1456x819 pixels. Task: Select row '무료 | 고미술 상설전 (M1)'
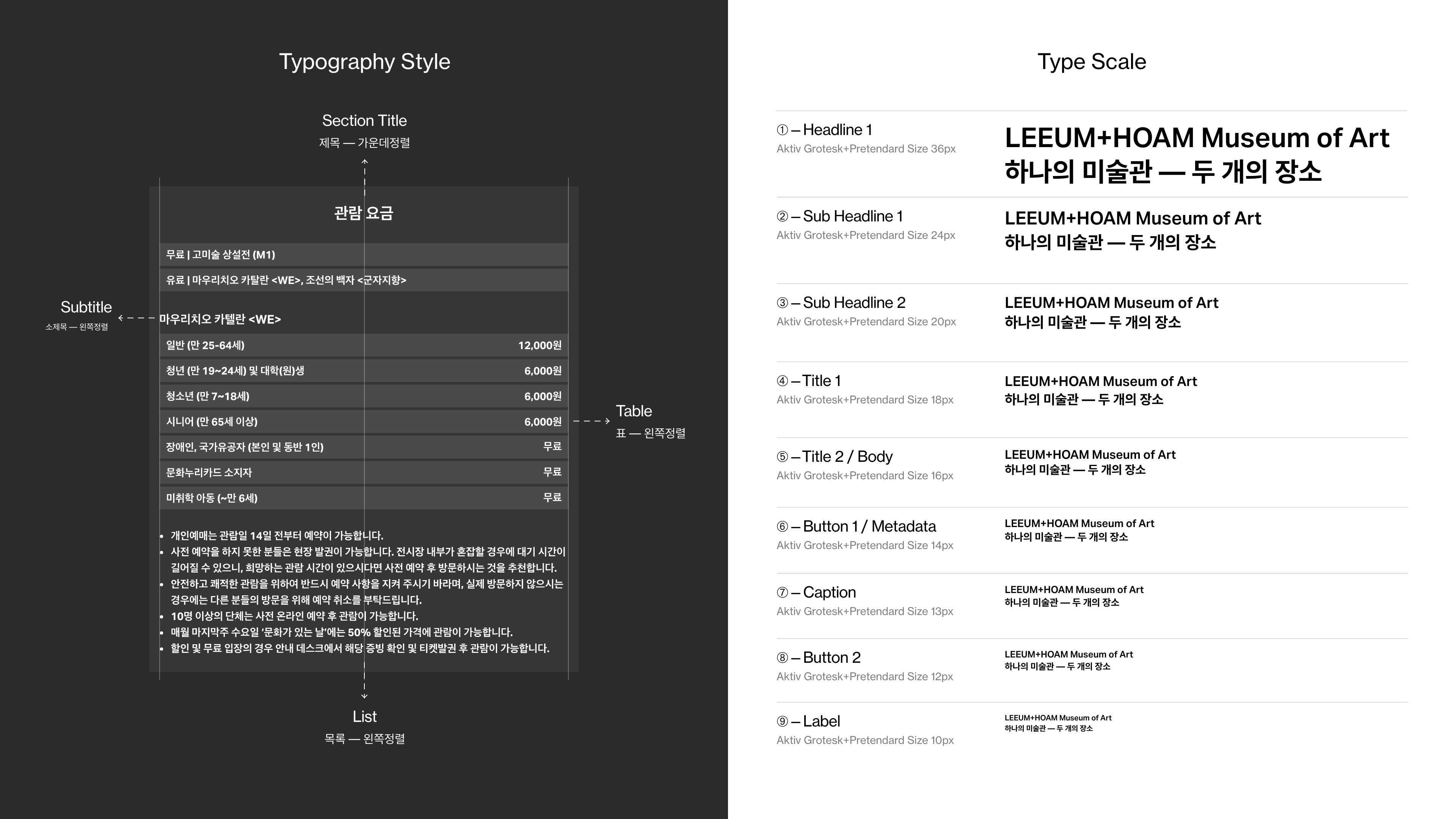point(364,255)
